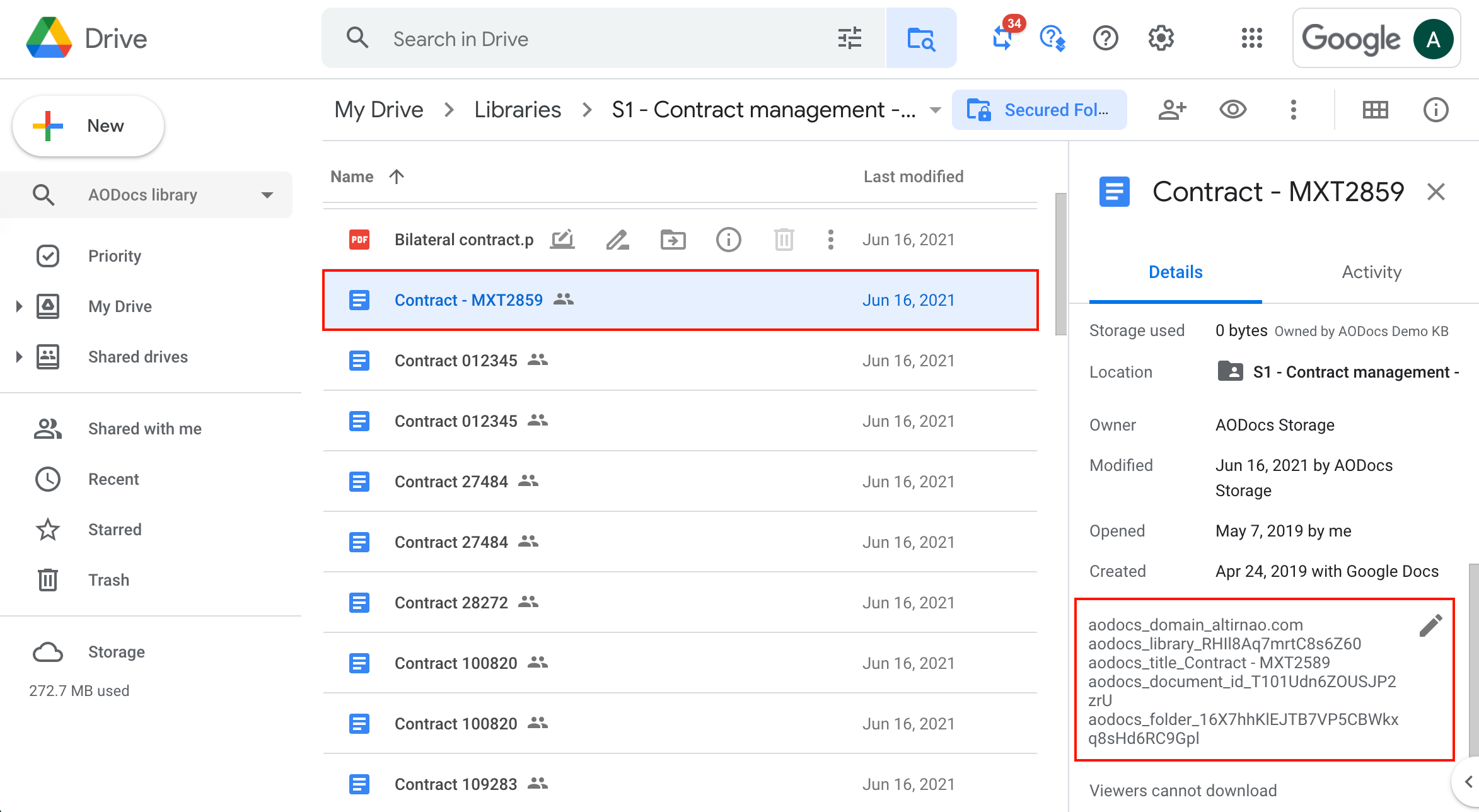This screenshot has height=812, width=1479.
Task: Click the delete trash icon for Bilateral contract
Action: [784, 239]
